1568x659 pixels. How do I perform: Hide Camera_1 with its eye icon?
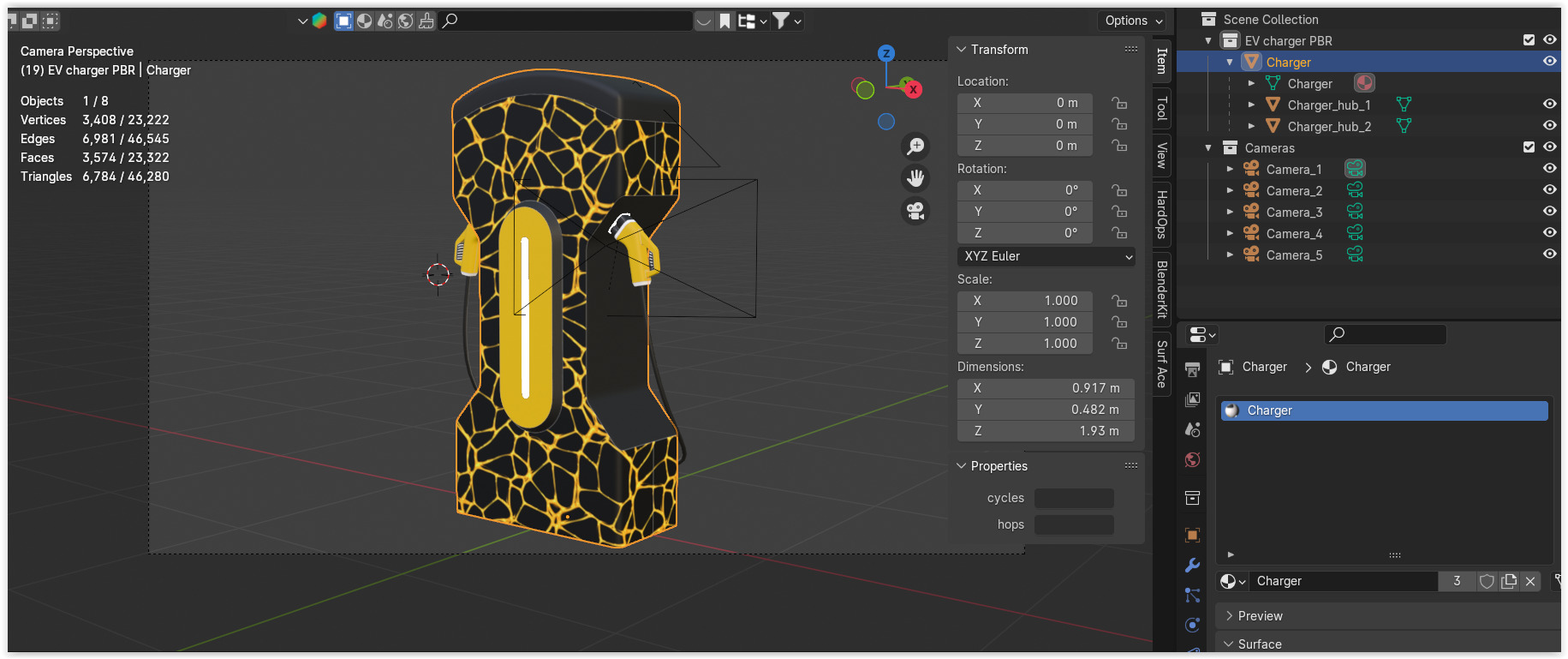tap(1550, 169)
